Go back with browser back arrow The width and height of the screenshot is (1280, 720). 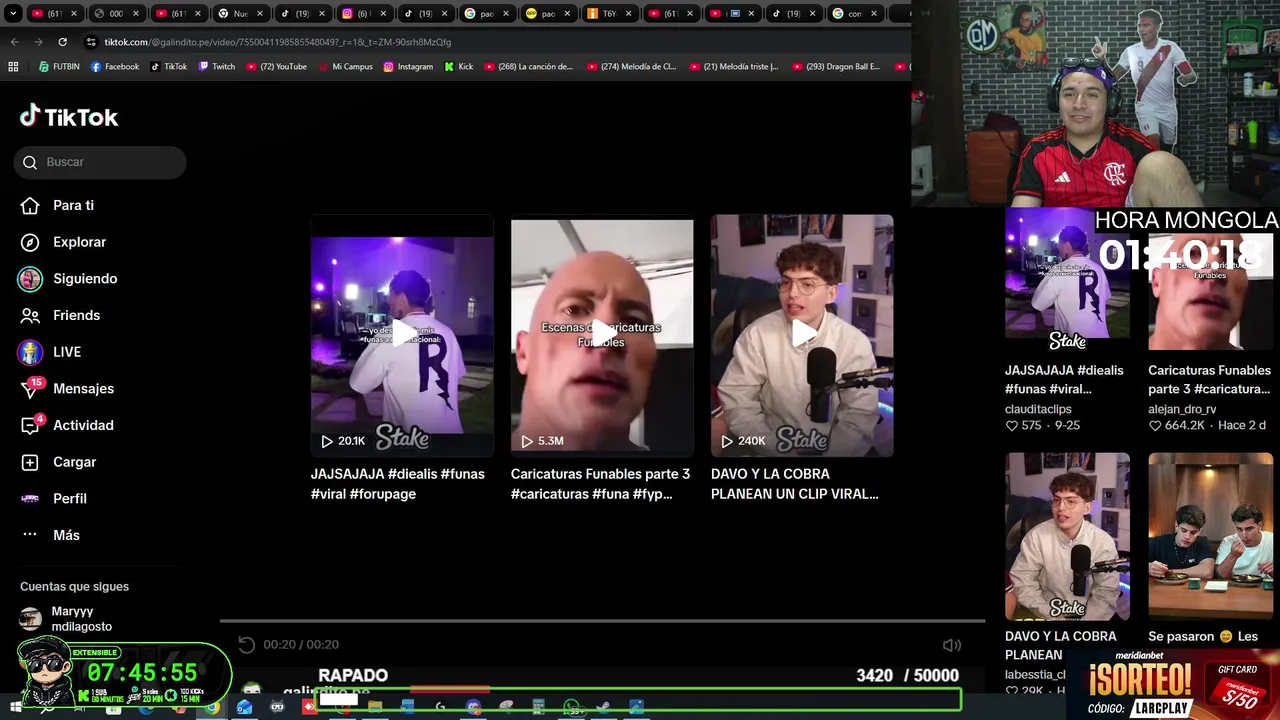tap(14, 42)
